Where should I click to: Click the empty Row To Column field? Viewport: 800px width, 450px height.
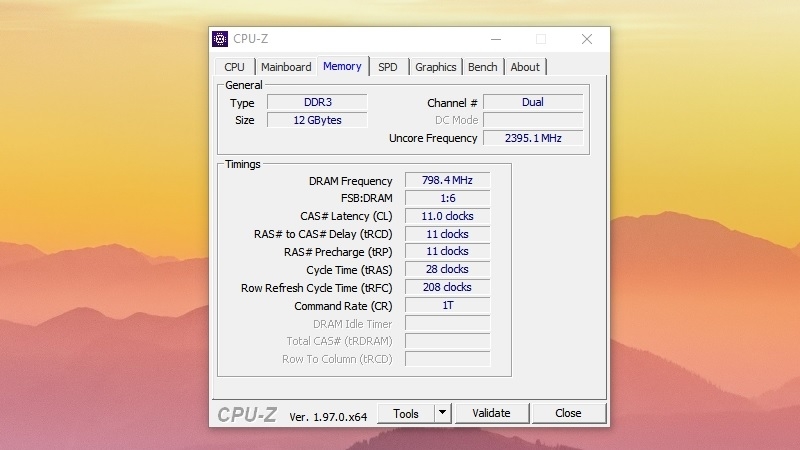pos(447,359)
